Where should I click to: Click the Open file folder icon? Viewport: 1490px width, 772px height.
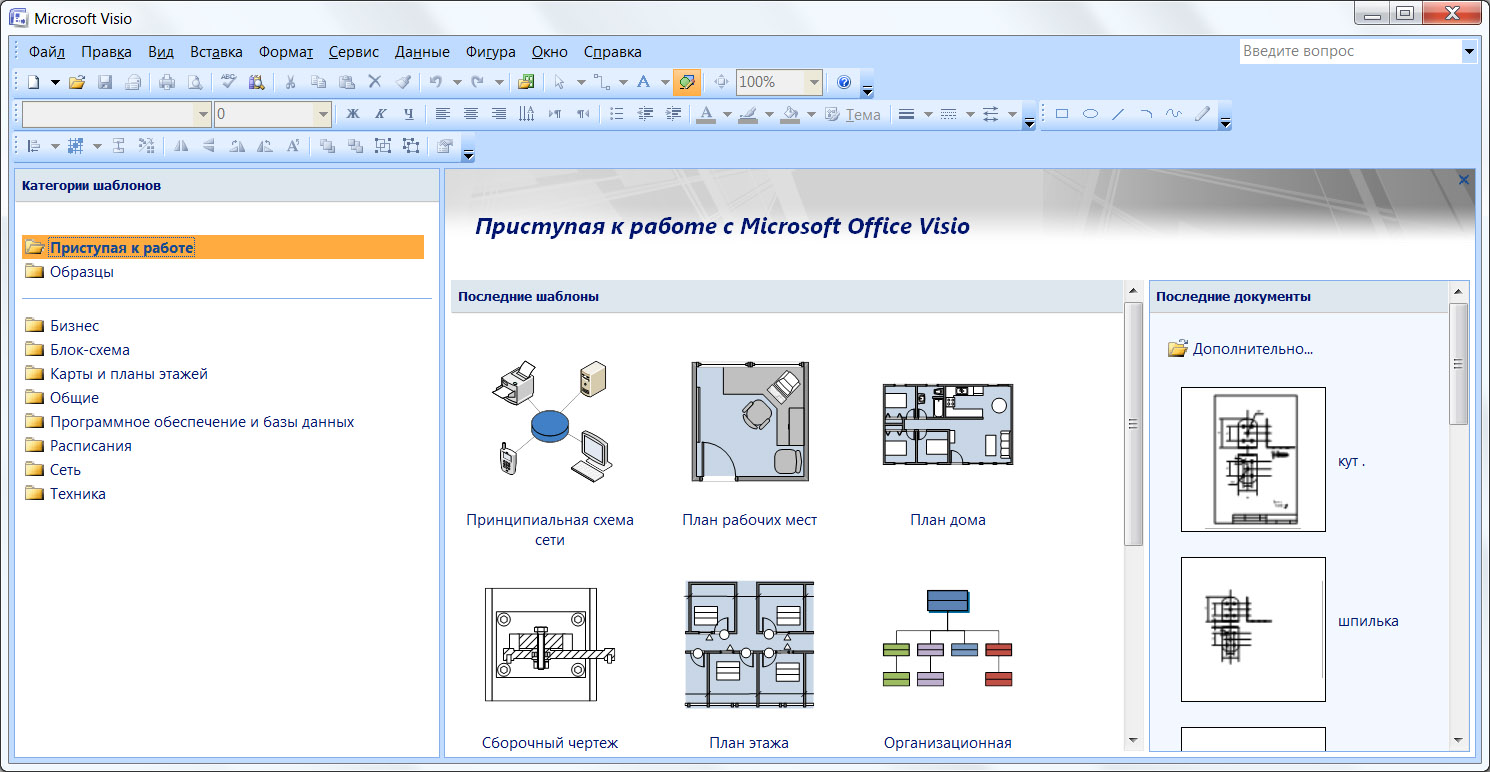coord(77,82)
